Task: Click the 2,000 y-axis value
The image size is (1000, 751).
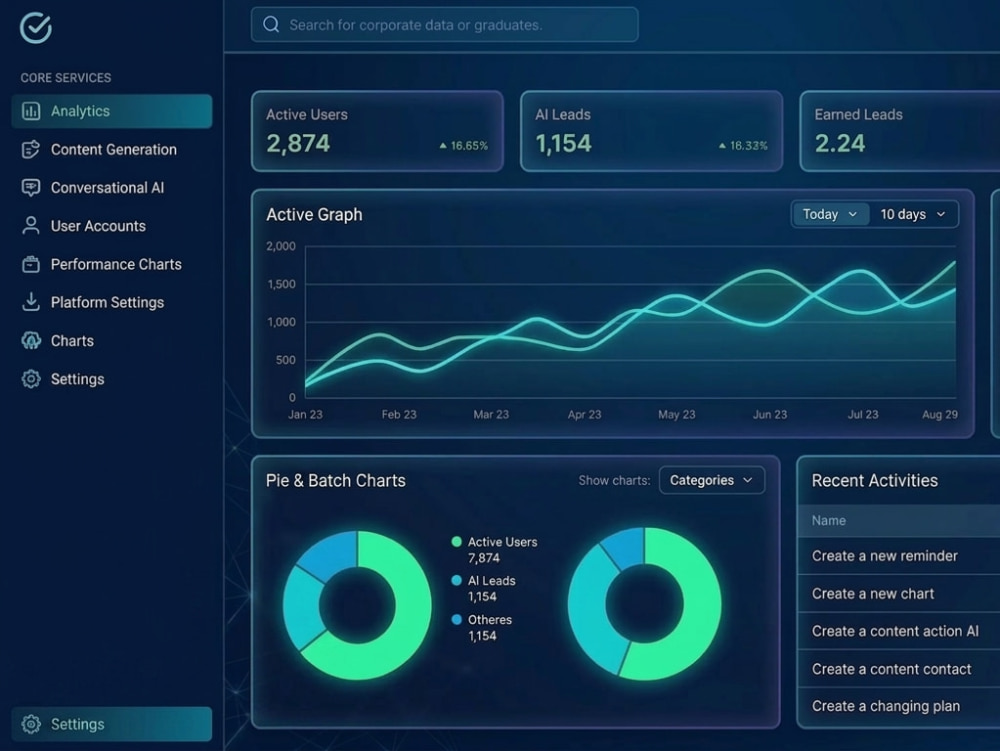Action: point(281,246)
